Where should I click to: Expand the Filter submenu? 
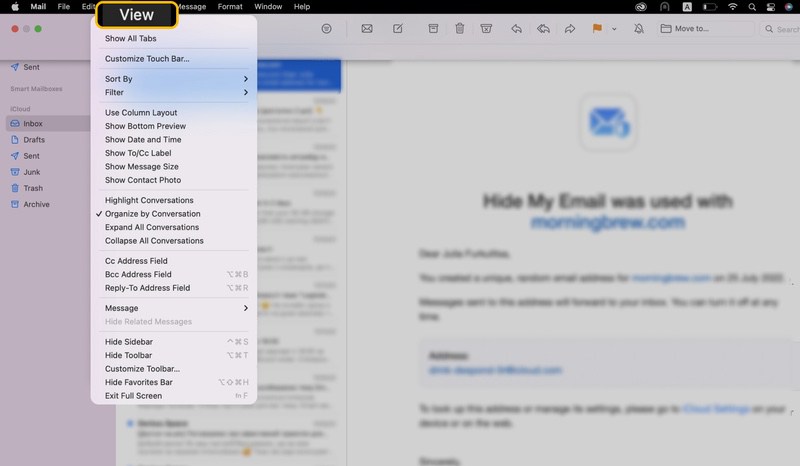[x=173, y=92]
